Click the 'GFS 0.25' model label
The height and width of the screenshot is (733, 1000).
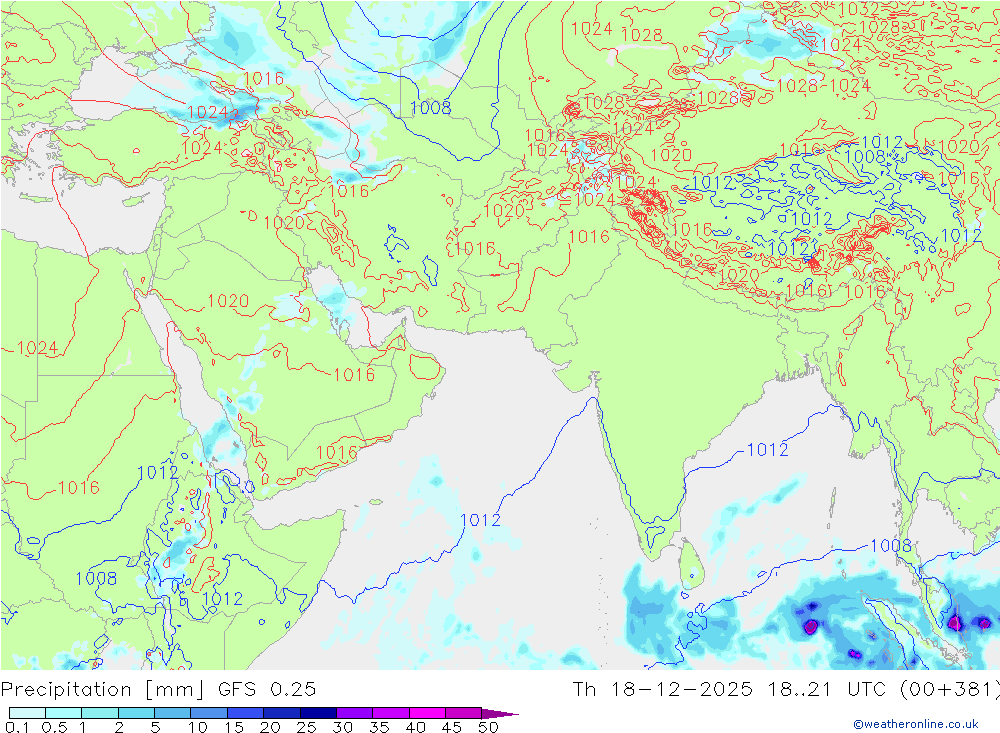267,690
